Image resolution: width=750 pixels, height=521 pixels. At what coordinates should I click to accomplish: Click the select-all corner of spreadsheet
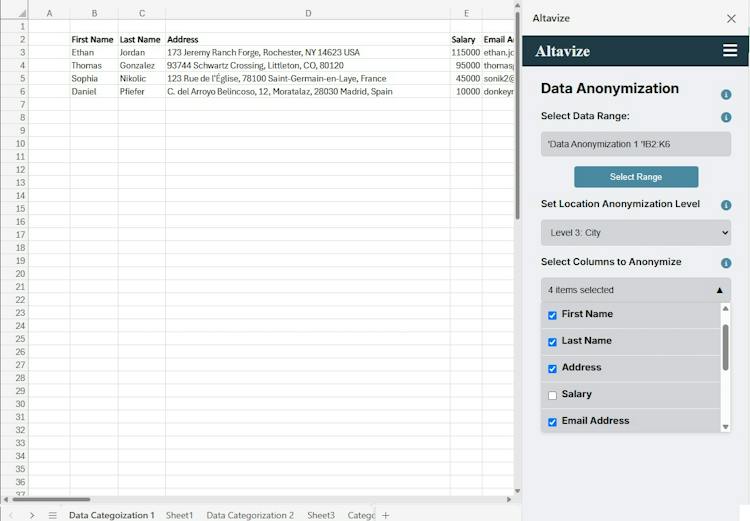pos(21,13)
